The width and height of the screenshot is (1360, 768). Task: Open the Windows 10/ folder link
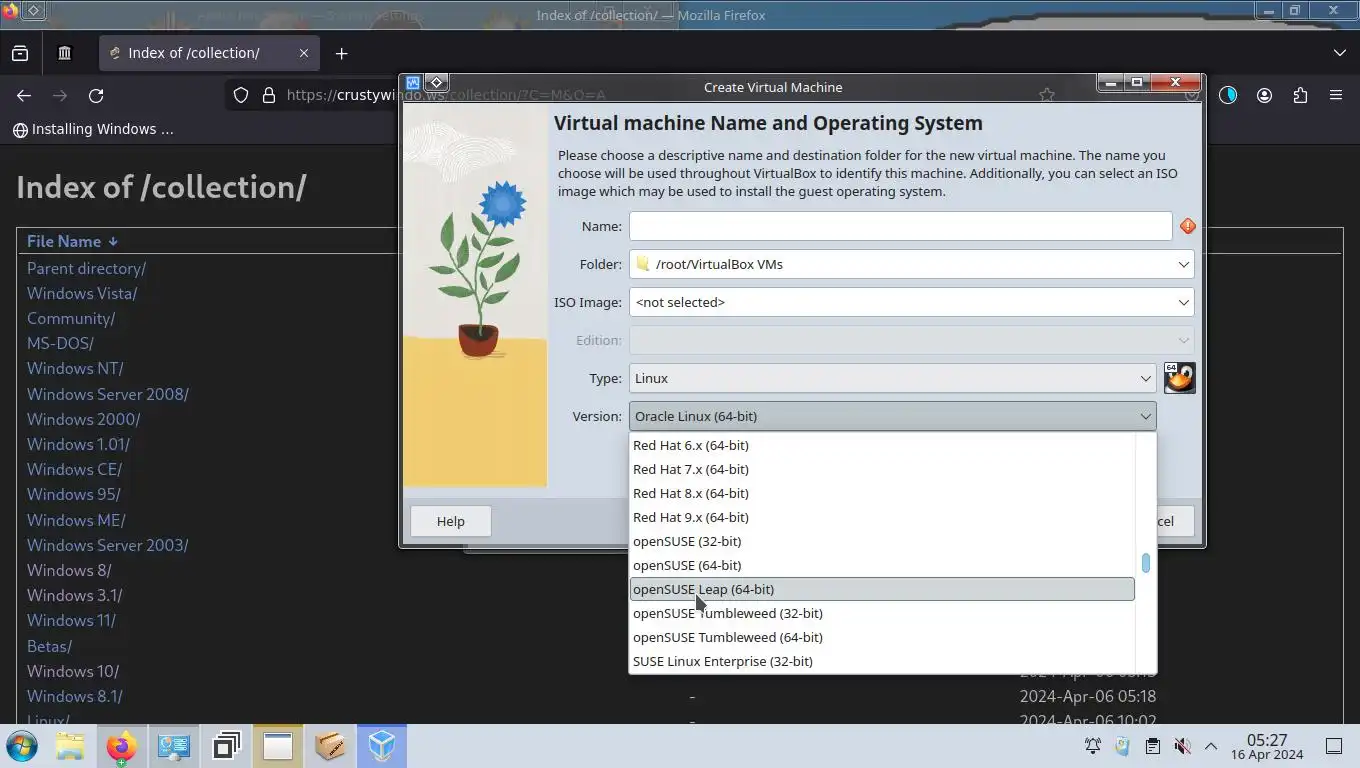[x=73, y=671]
